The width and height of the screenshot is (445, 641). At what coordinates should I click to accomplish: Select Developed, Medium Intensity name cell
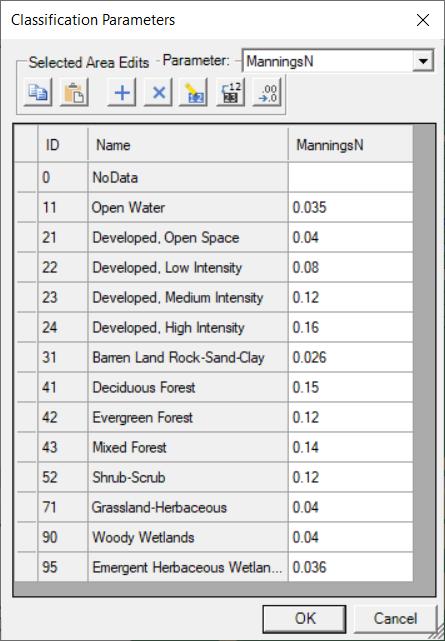[x=188, y=297]
